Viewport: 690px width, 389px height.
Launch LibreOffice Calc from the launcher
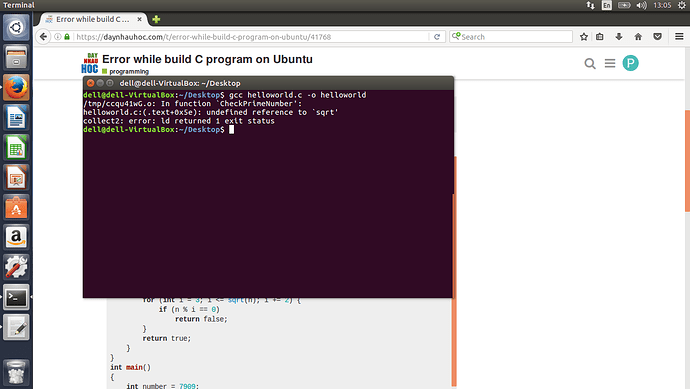[x=16, y=147]
